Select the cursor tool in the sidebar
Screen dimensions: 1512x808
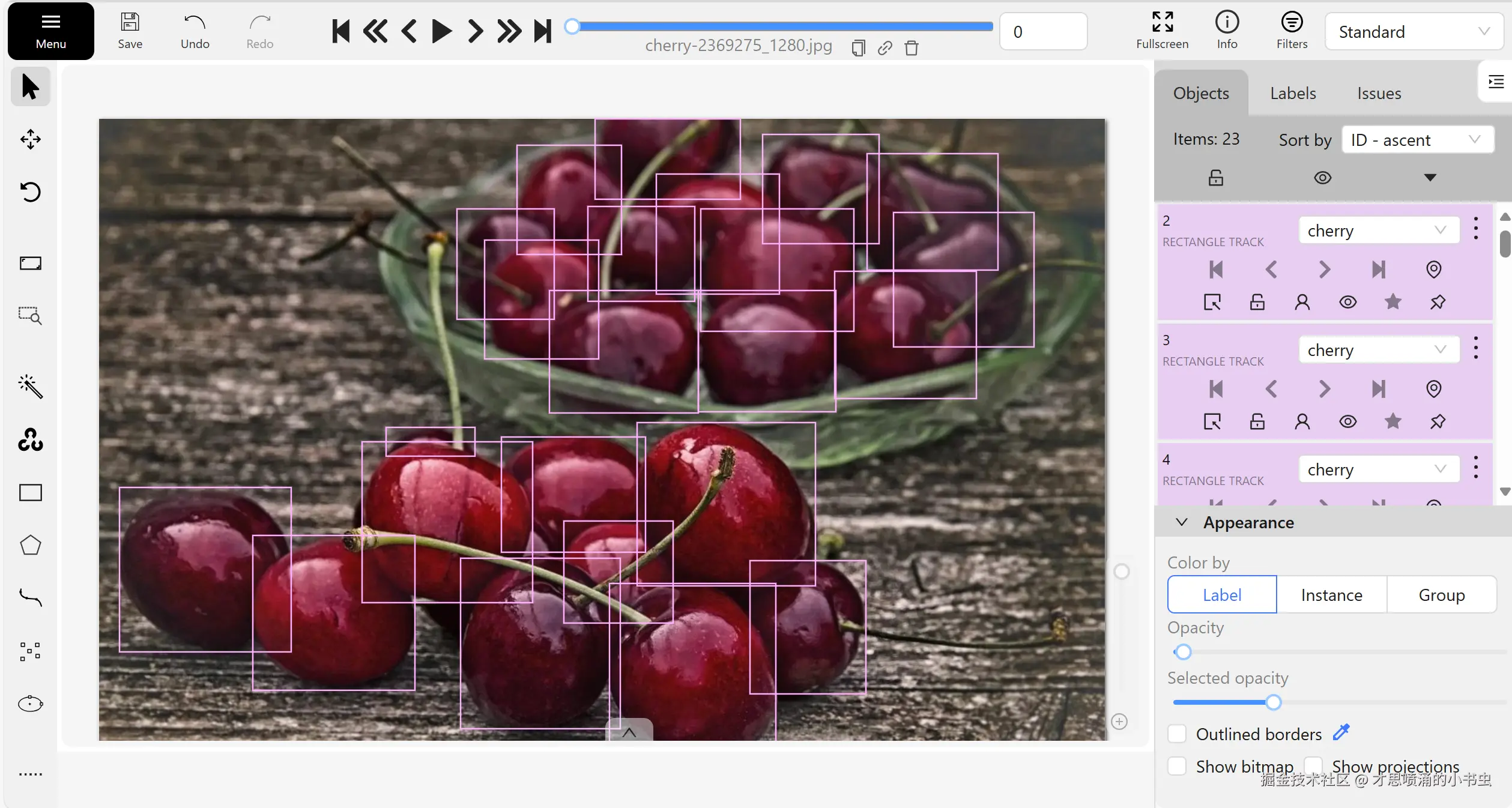tap(30, 87)
